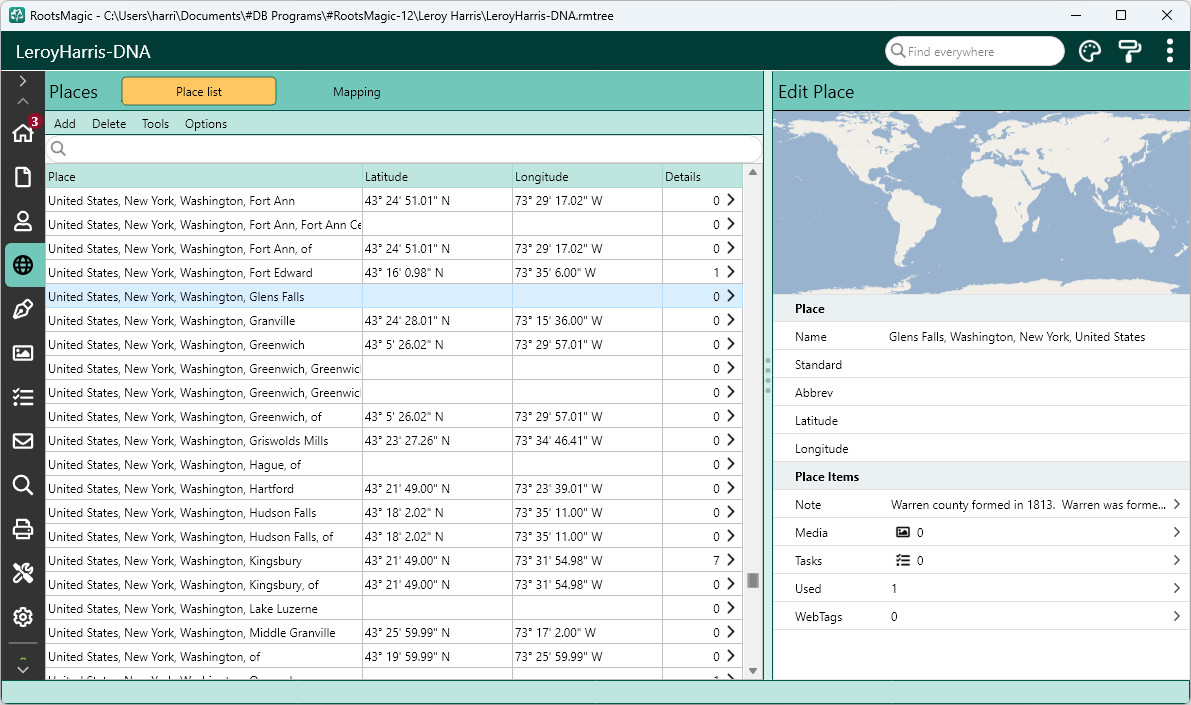Go to the People view in the sidebar

point(23,221)
